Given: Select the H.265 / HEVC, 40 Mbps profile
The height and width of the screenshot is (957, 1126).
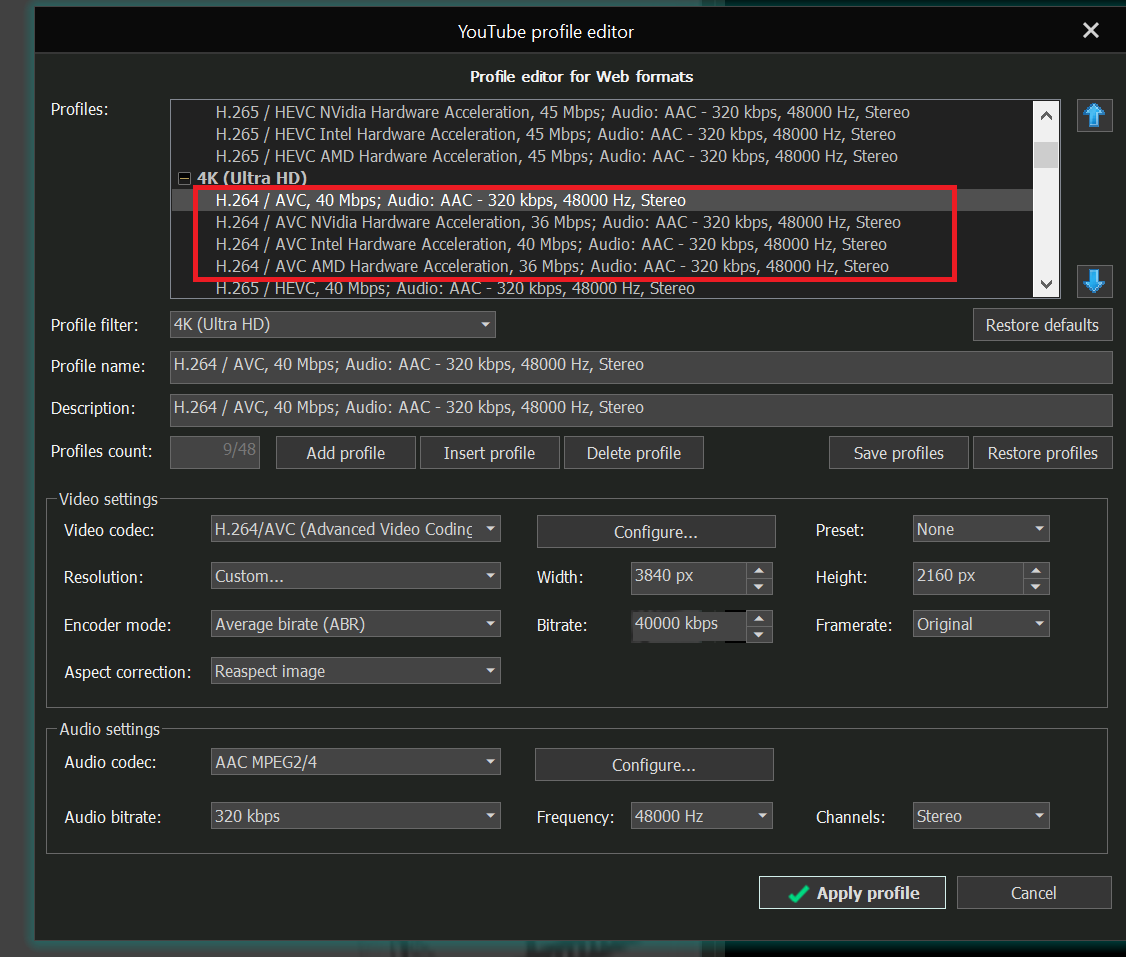Looking at the screenshot, I should (x=455, y=288).
